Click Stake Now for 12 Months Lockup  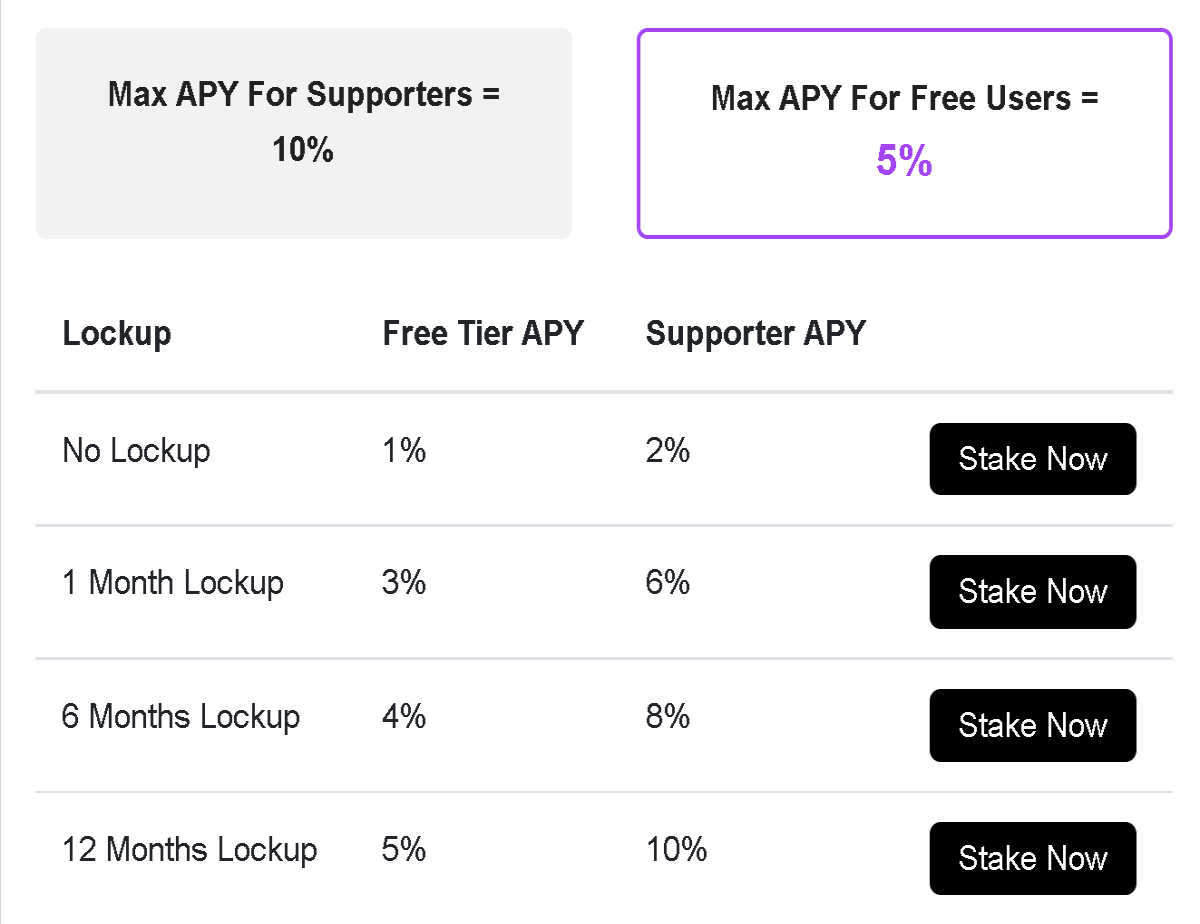(1033, 858)
